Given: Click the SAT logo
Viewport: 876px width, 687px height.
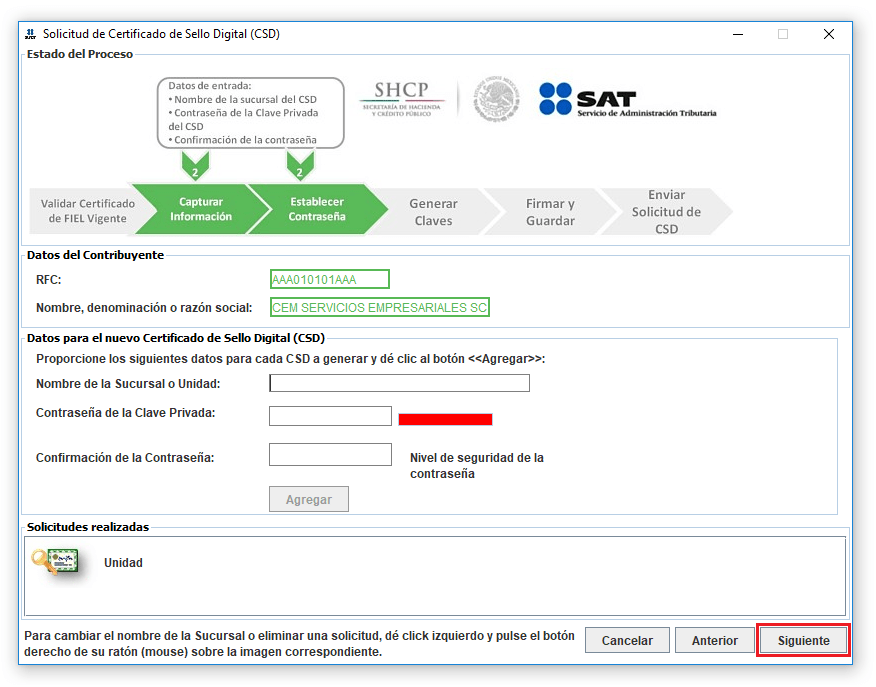Looking at the screenshot, I should (x=627, y=99).
